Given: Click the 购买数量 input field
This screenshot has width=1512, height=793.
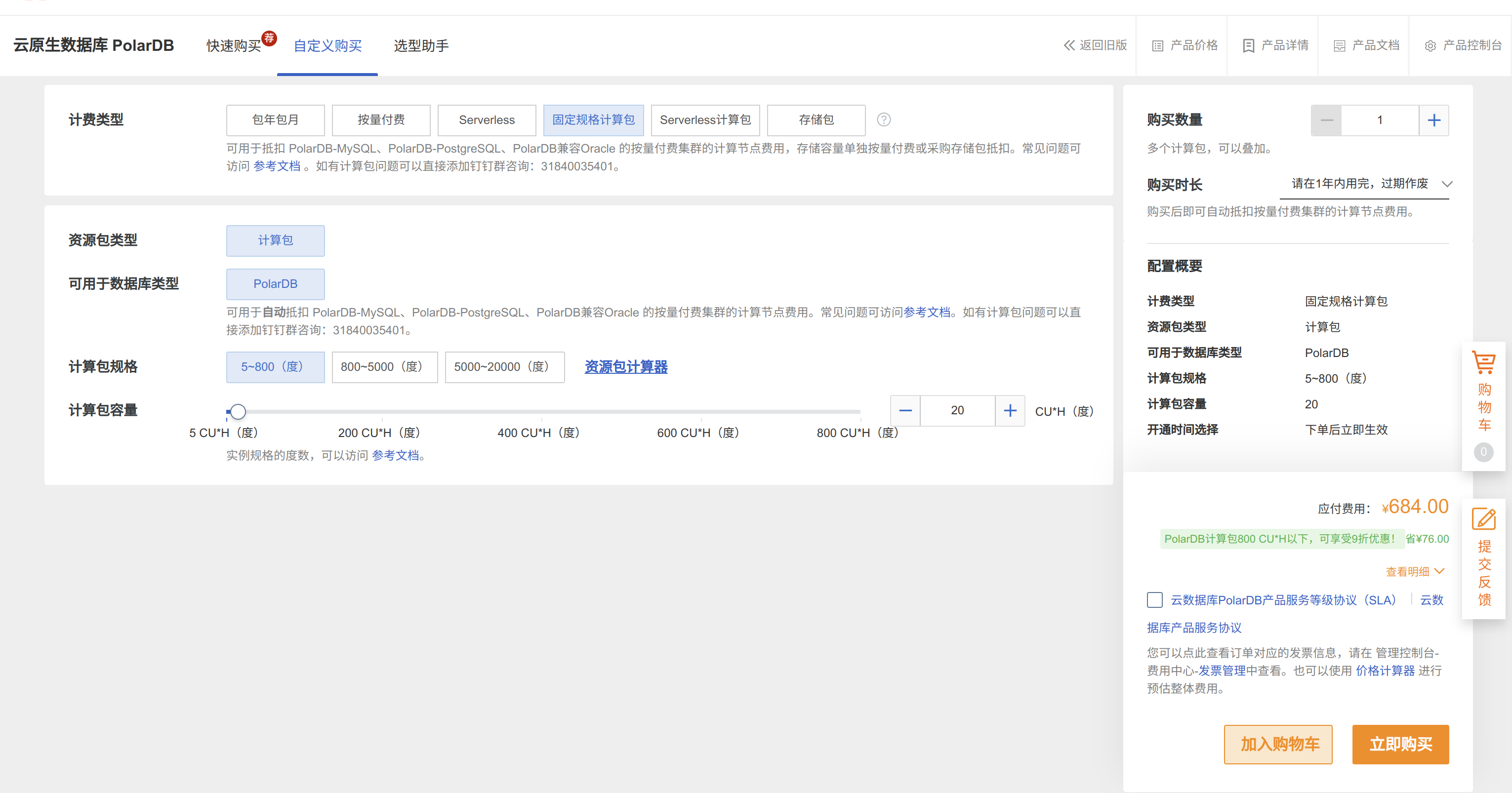Looking at the screenshot, I should point(1380,120).
